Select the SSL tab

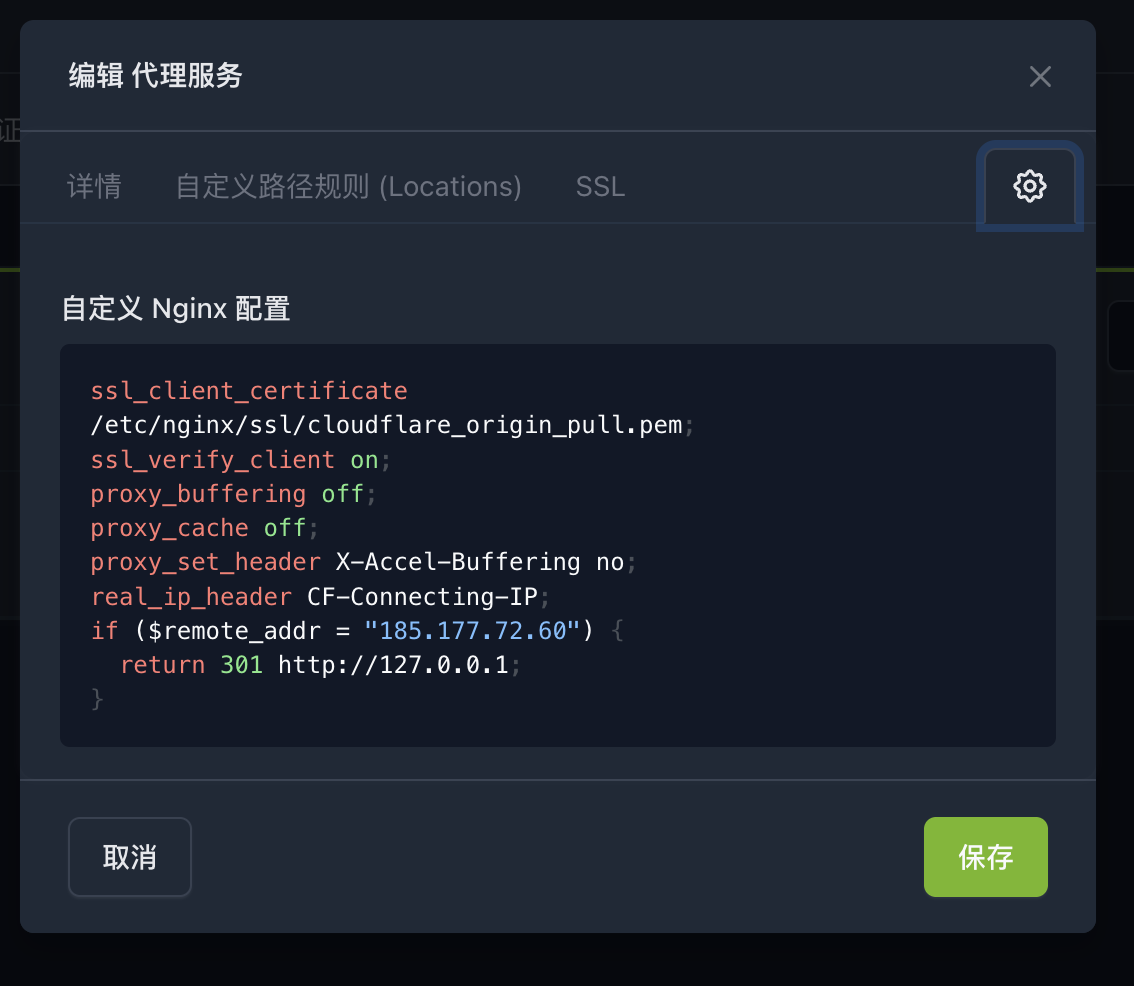tap(600, 187)
